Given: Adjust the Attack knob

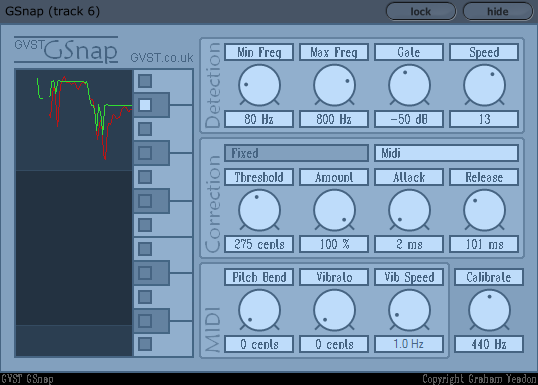Looking at the screenshot, I should tap(409, 210).
